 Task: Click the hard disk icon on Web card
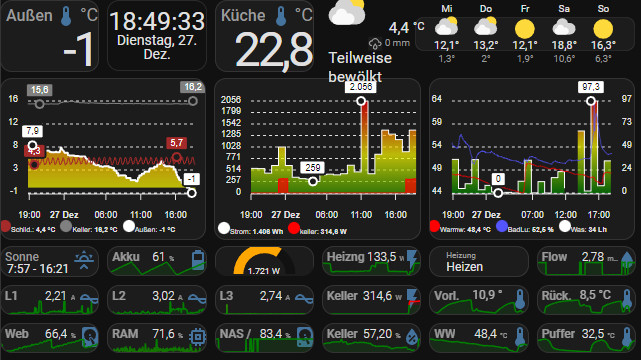tap(90, 337)
